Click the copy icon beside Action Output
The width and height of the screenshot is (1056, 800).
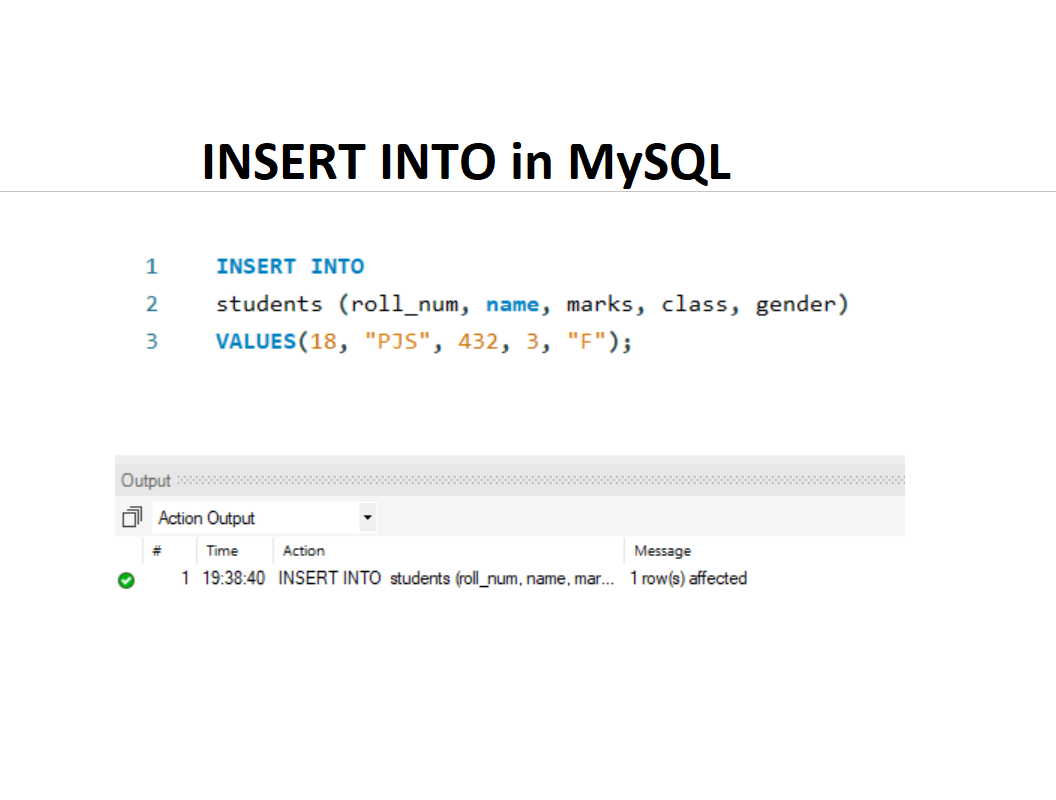pyautogui.click(x=132, y=518)
